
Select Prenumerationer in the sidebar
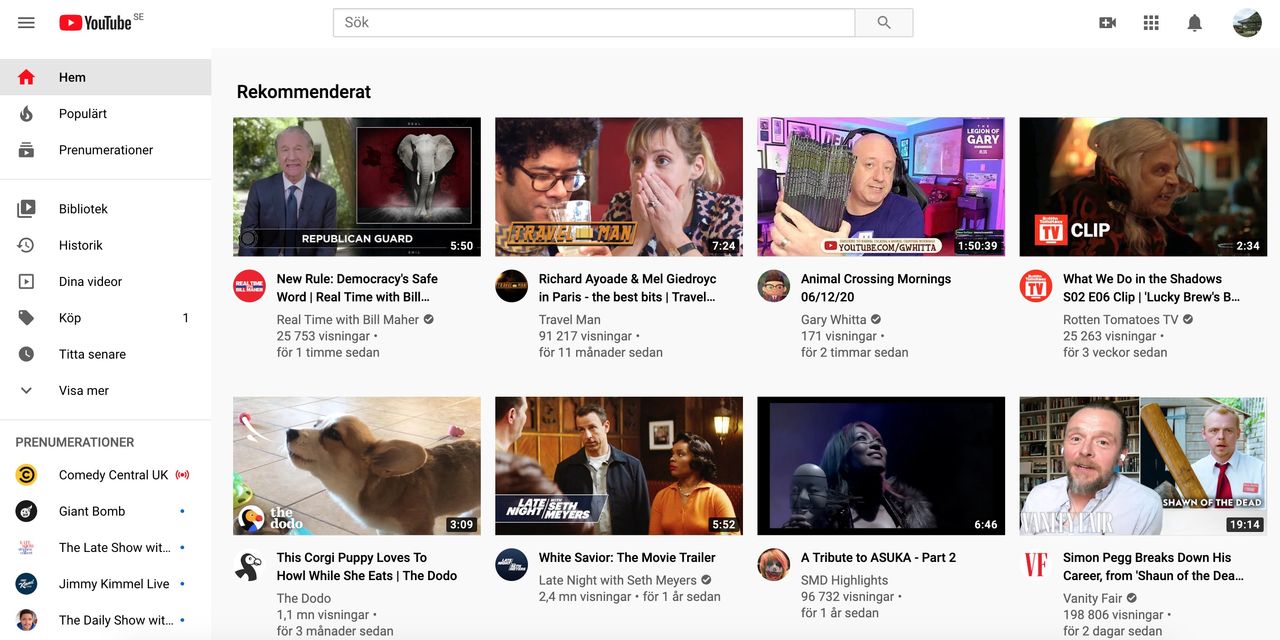(x=105, y=150)
